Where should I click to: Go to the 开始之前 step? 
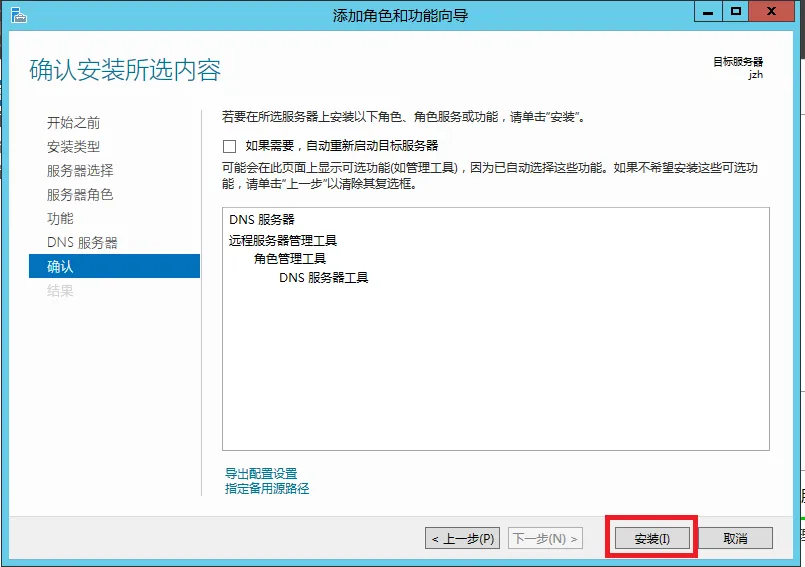[73, 123]
